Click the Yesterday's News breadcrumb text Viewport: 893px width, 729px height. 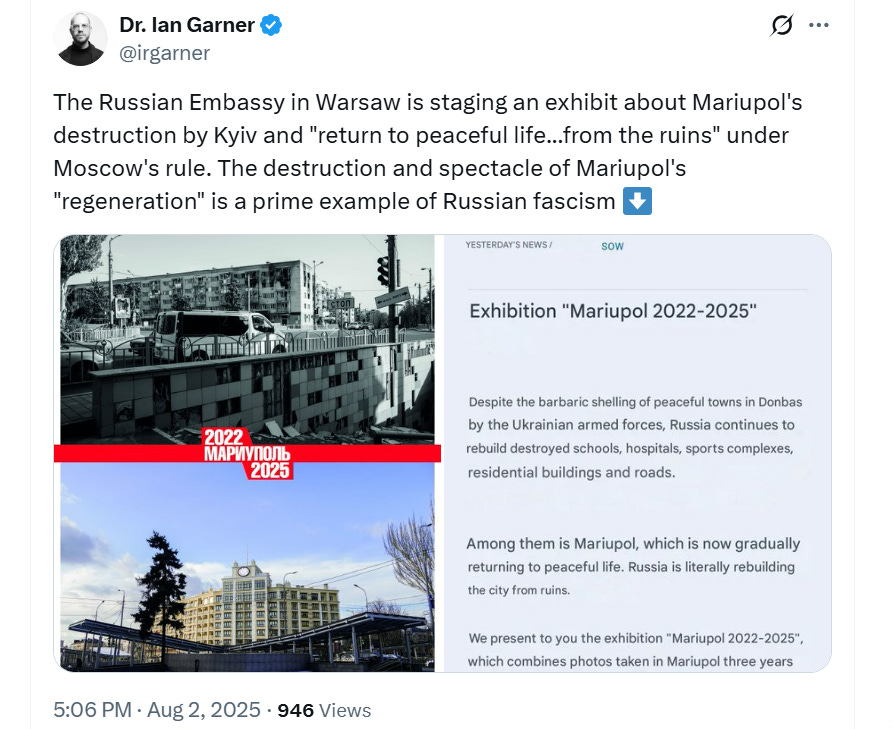pos(508,245)
